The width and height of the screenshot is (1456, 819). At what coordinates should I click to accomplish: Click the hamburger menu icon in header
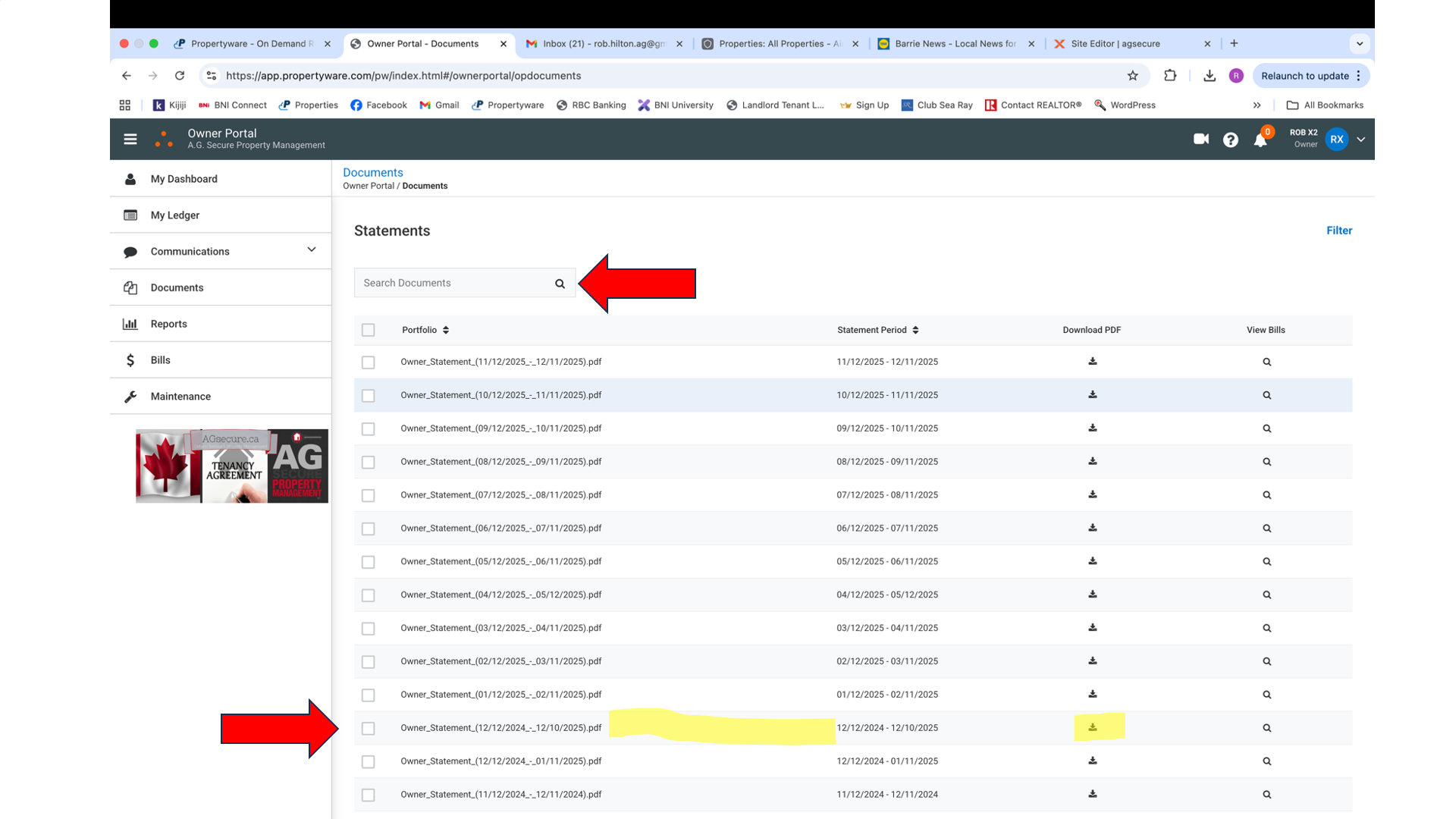tap(130, 139)
